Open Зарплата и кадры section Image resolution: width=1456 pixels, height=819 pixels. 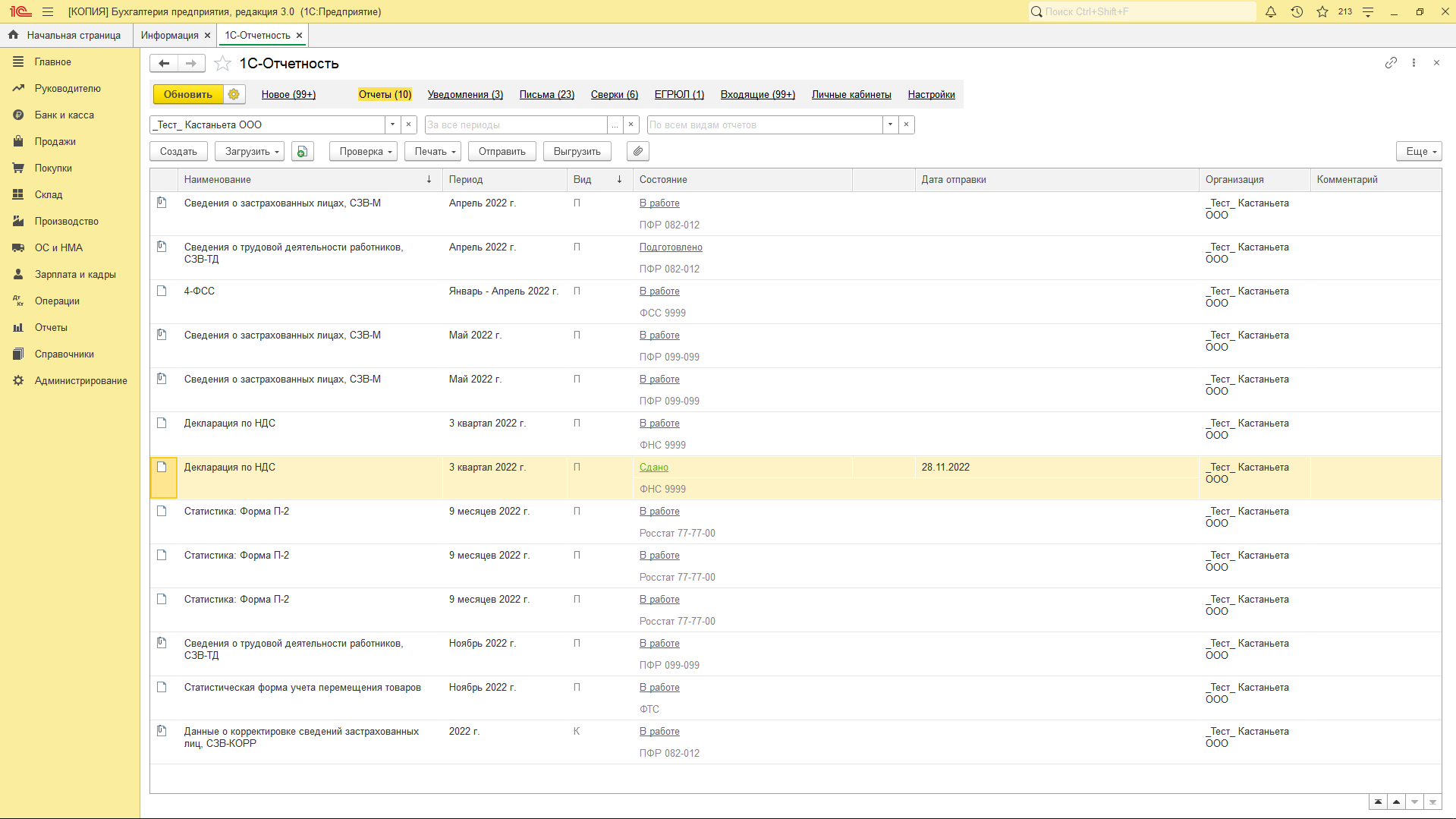tap(75, 275)
